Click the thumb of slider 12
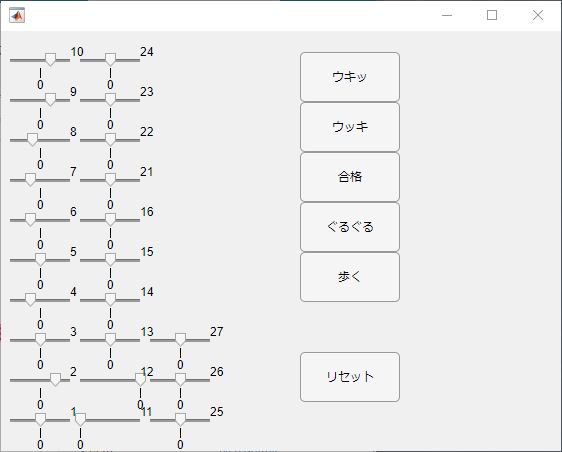This screenshot has height=452, width=562. click(140, 379)
